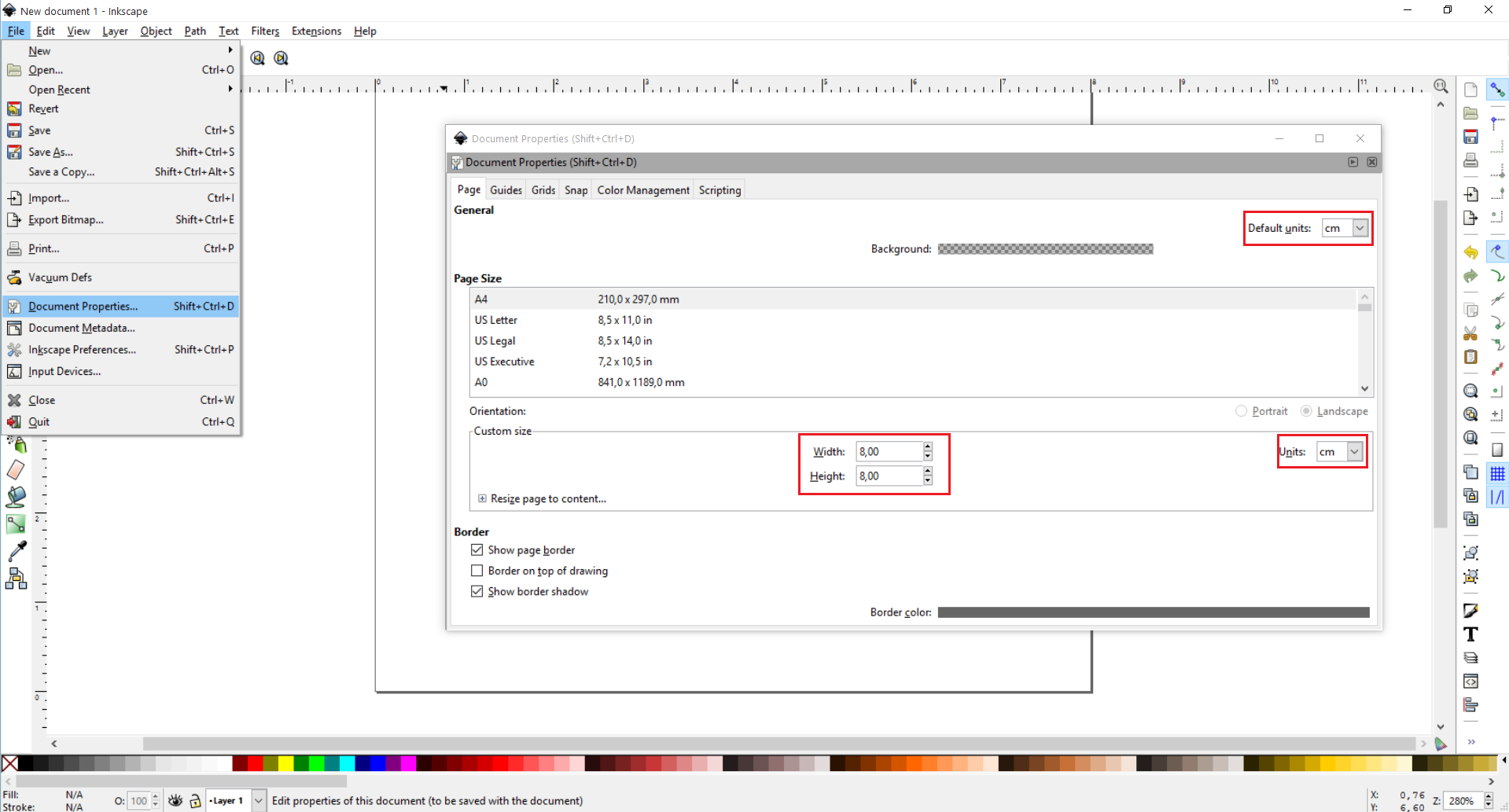Image resolution: width=1509 pixels, height=812 pixels.
Task: Select the Calligraphy/Spray tool in the toolbox
Action: (16, 445)
